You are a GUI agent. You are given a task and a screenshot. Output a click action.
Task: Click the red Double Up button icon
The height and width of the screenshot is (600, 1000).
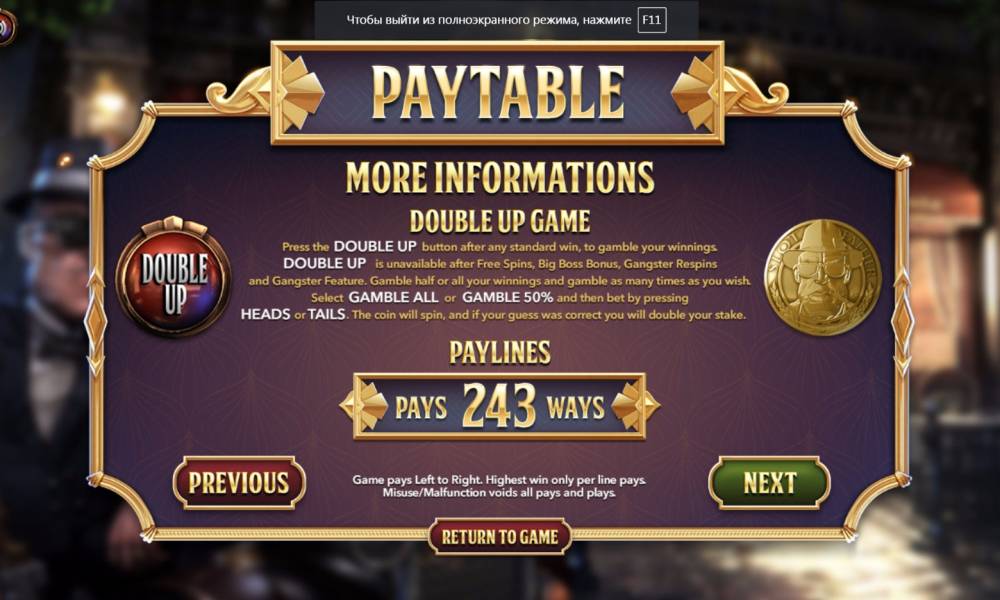pos(173,277)
